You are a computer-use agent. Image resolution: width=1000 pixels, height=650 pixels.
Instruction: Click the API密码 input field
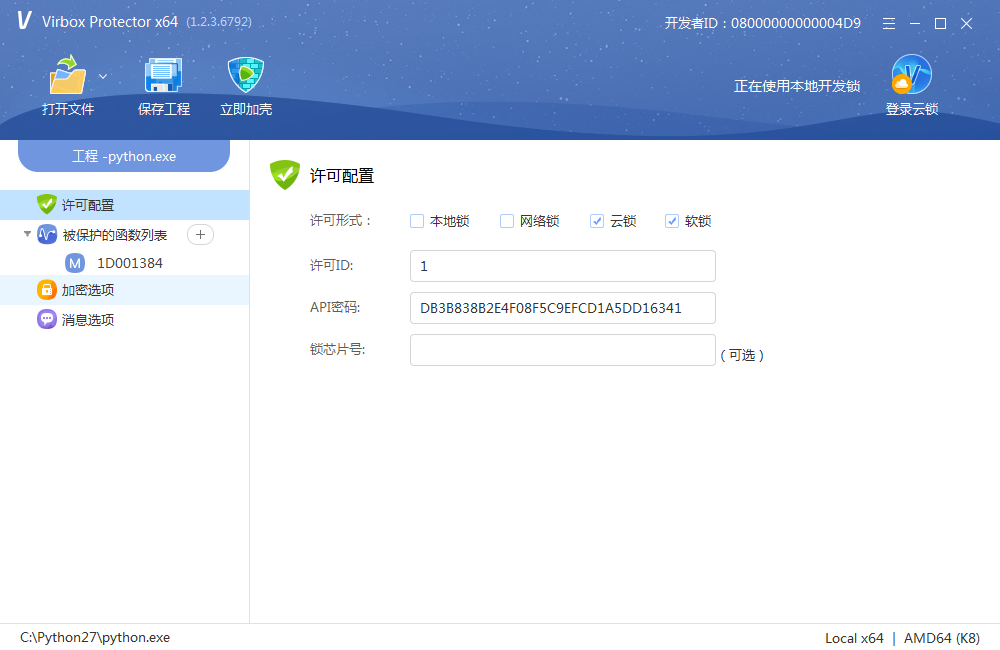(562, 308)
